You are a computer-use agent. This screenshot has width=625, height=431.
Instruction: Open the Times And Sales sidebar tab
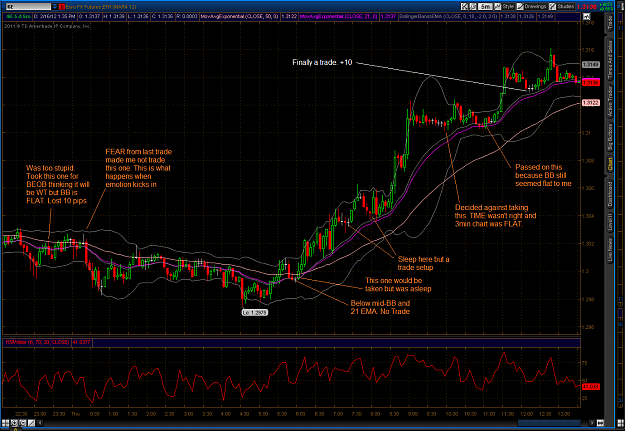click(x=610, y=60)
